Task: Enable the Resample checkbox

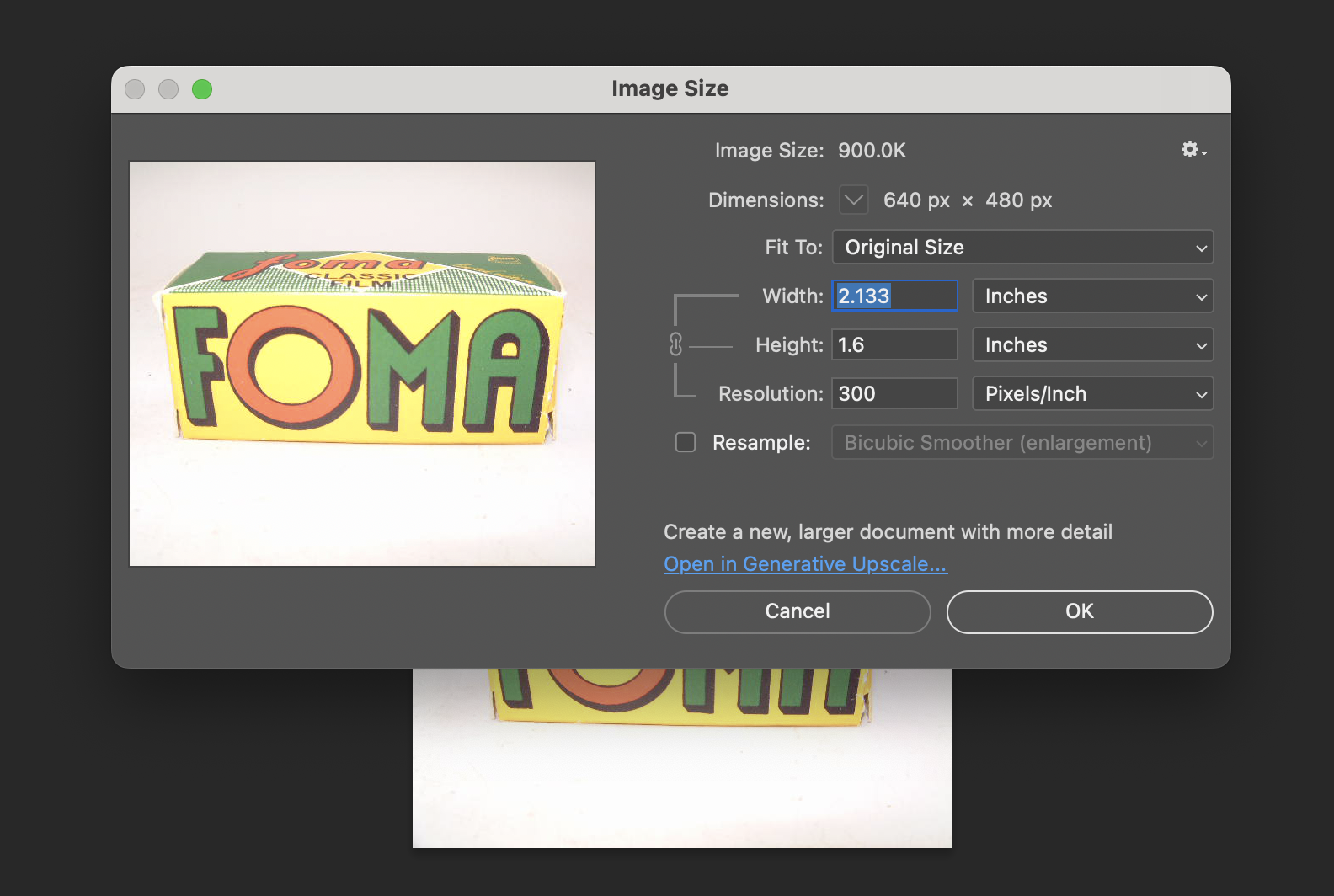Action: [686, 442]
